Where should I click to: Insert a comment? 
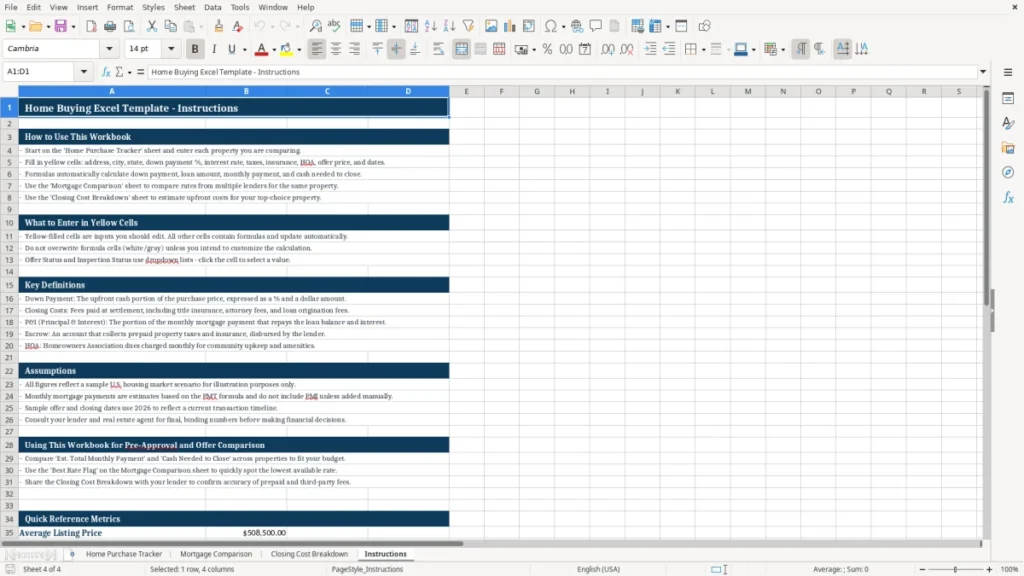click(x=596, y=26)
